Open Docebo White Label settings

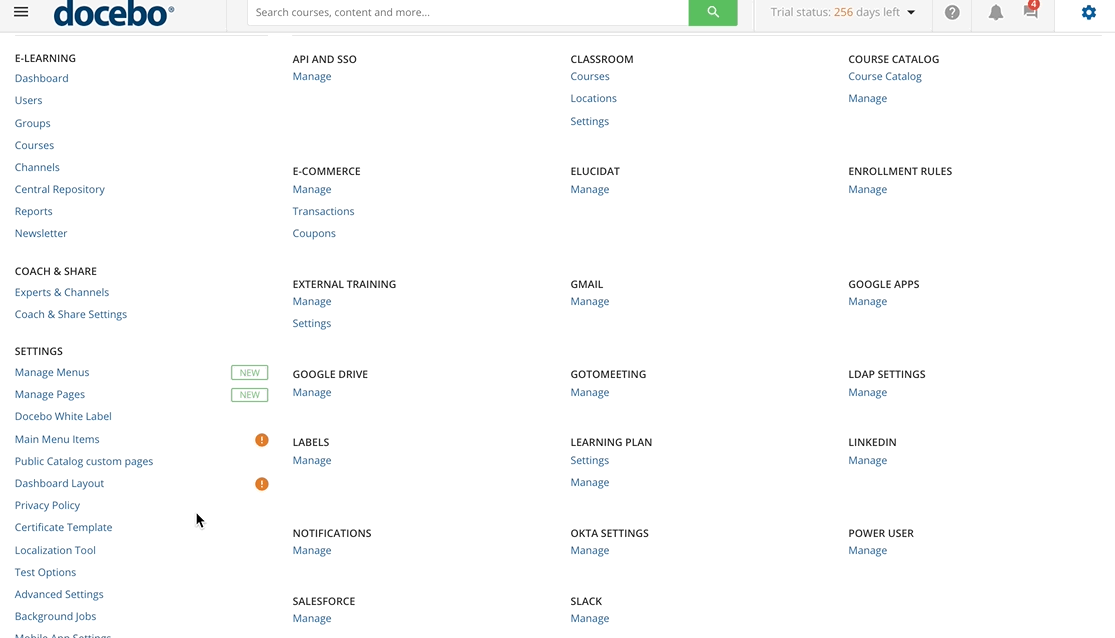63,416
